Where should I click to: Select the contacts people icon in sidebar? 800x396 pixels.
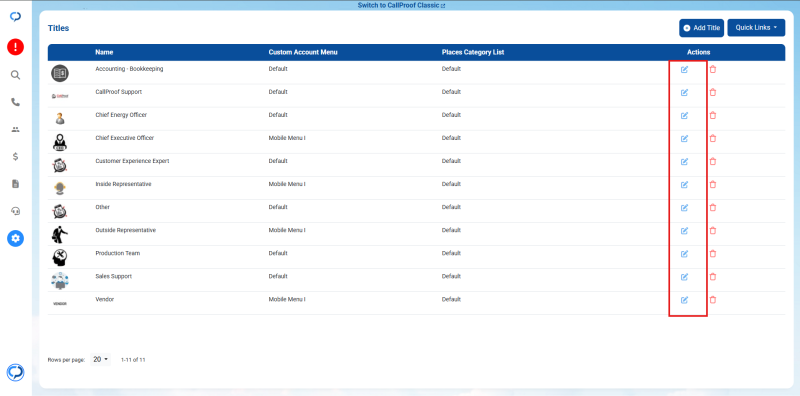pos(15,130)
